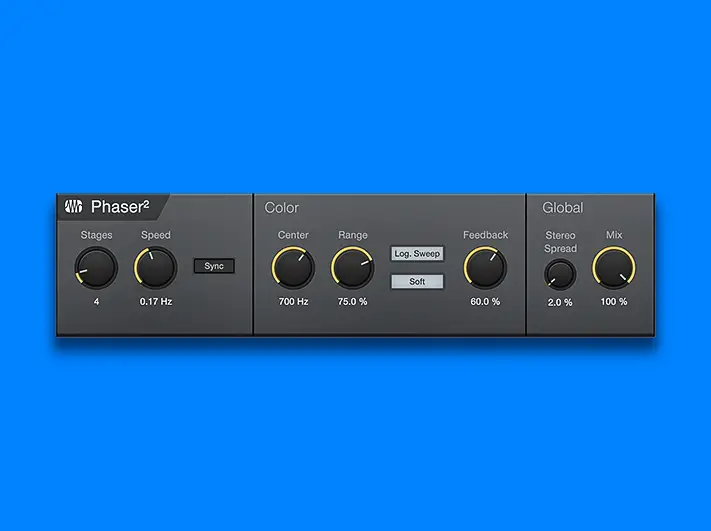Click the Speed knob
711x531 pixels.
tap(156, 268)
